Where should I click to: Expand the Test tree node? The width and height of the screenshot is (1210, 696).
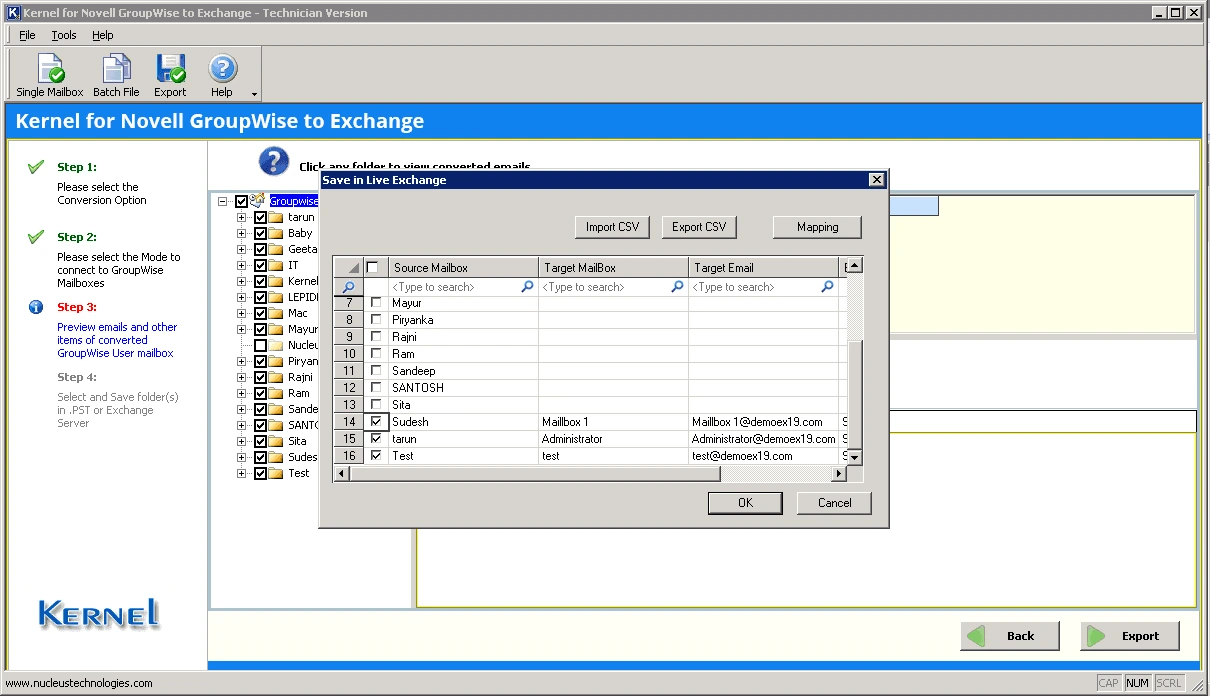(241, 473)
